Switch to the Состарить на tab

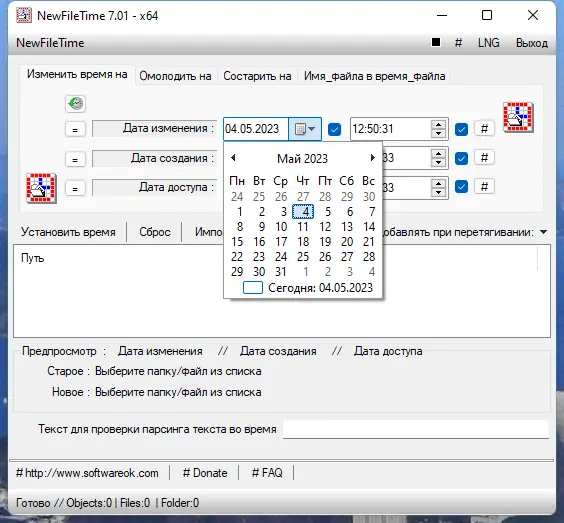[257, 76]
